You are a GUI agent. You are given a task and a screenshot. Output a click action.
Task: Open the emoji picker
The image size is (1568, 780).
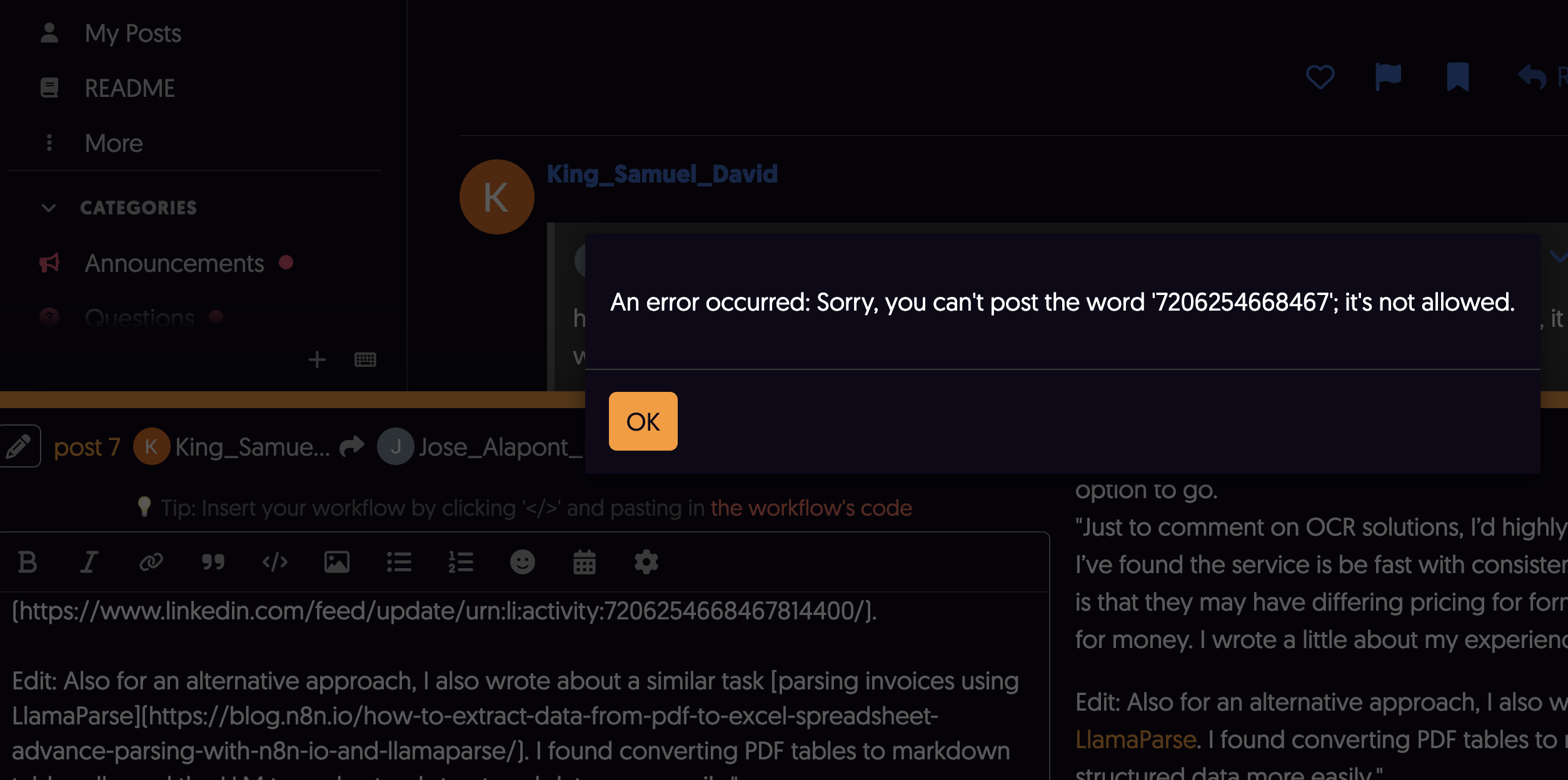pos(522,562)
